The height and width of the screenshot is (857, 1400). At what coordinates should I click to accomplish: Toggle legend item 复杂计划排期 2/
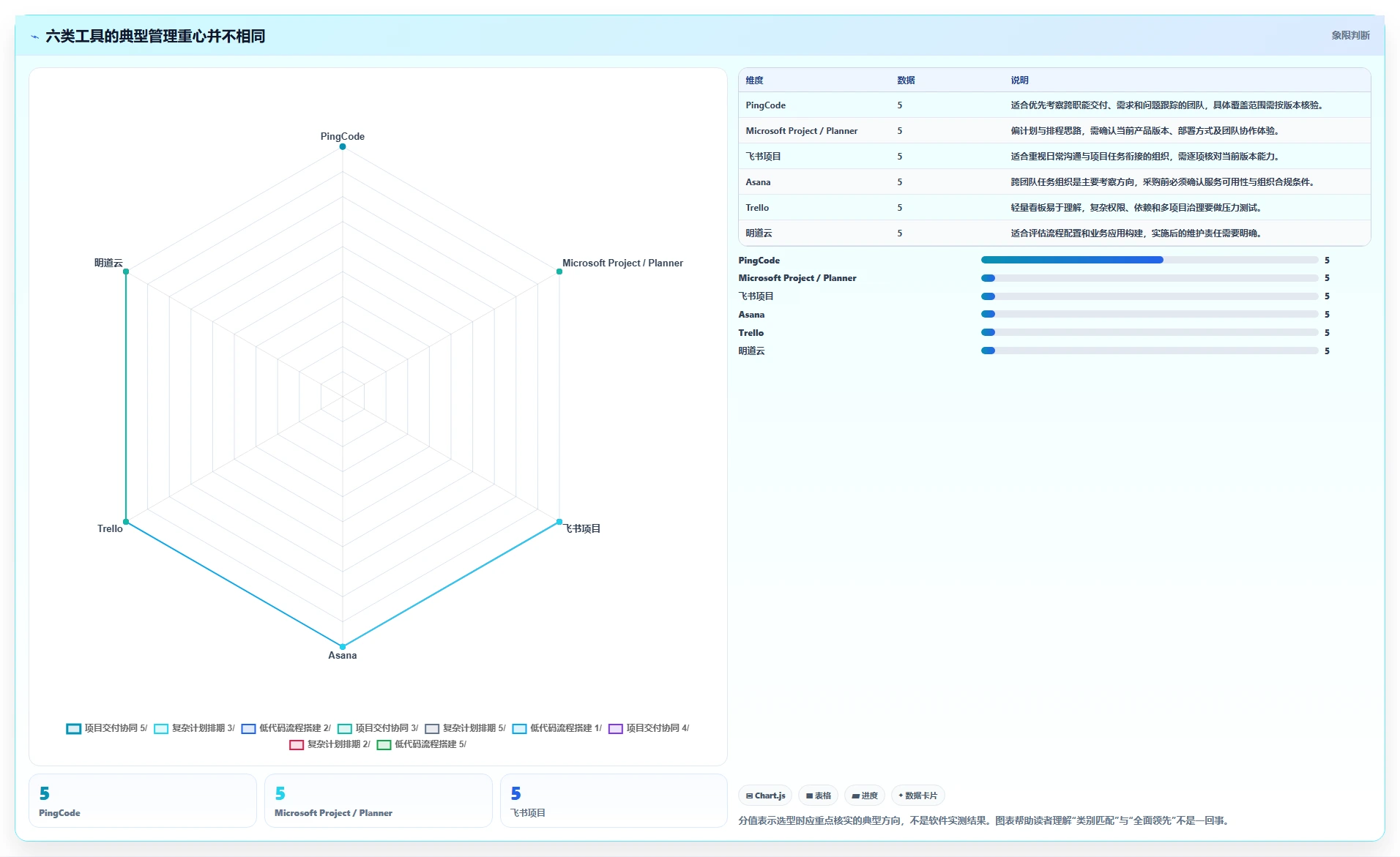click(x=330, y=744)
